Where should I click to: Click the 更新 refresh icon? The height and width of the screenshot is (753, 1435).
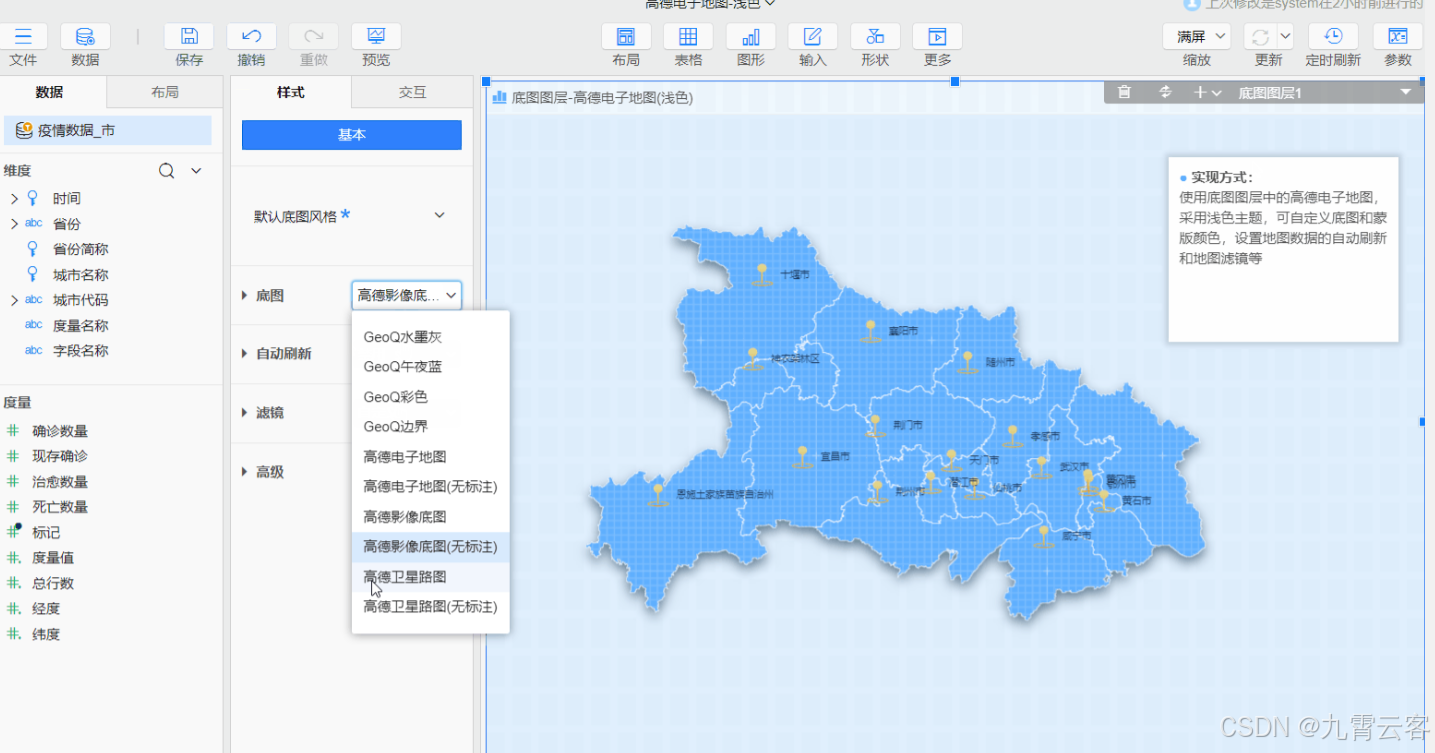click(x=1258, y=37)
